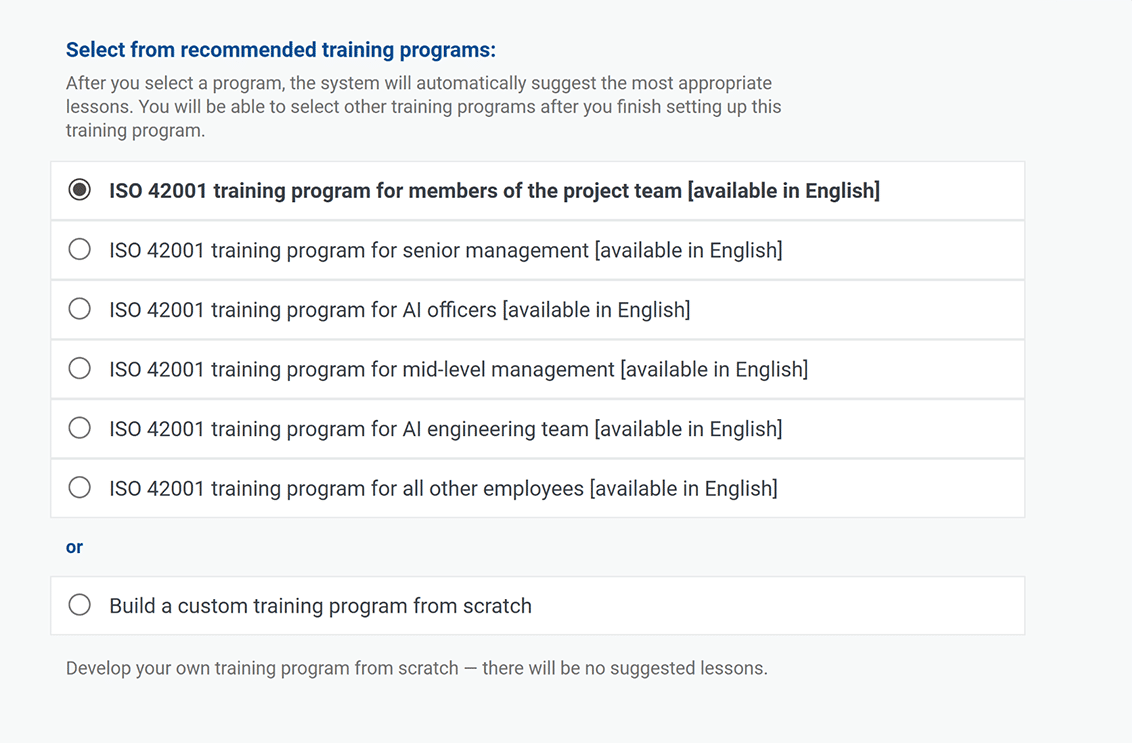1132x743 pixels.
Task: Enable the custom training program radio button
Action: point(80,605)
